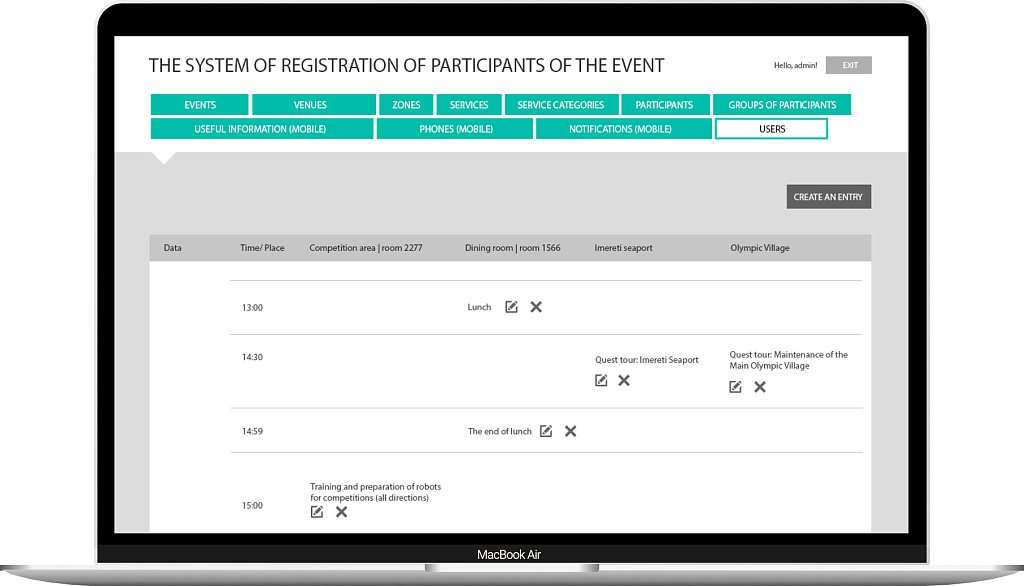Delete the Quest tour: Imereti Seaport entry

[x=624, y=380]
